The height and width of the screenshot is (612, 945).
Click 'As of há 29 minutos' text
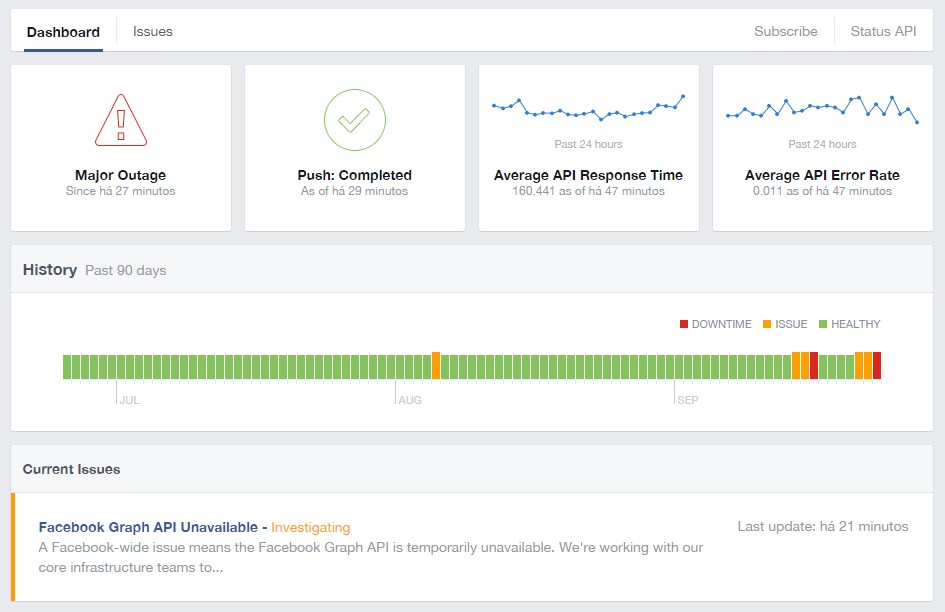coord(354,191)
